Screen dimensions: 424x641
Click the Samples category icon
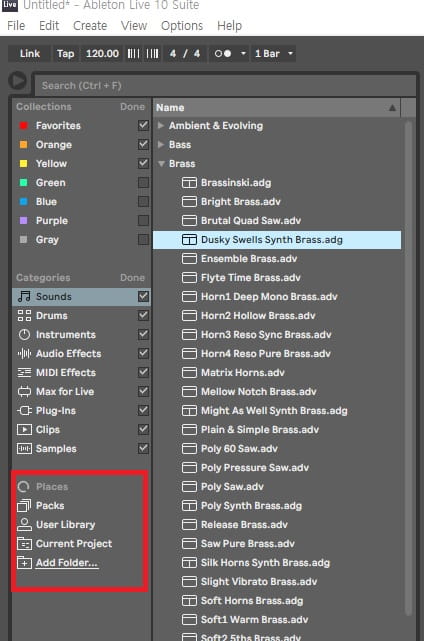click(24, 448)
